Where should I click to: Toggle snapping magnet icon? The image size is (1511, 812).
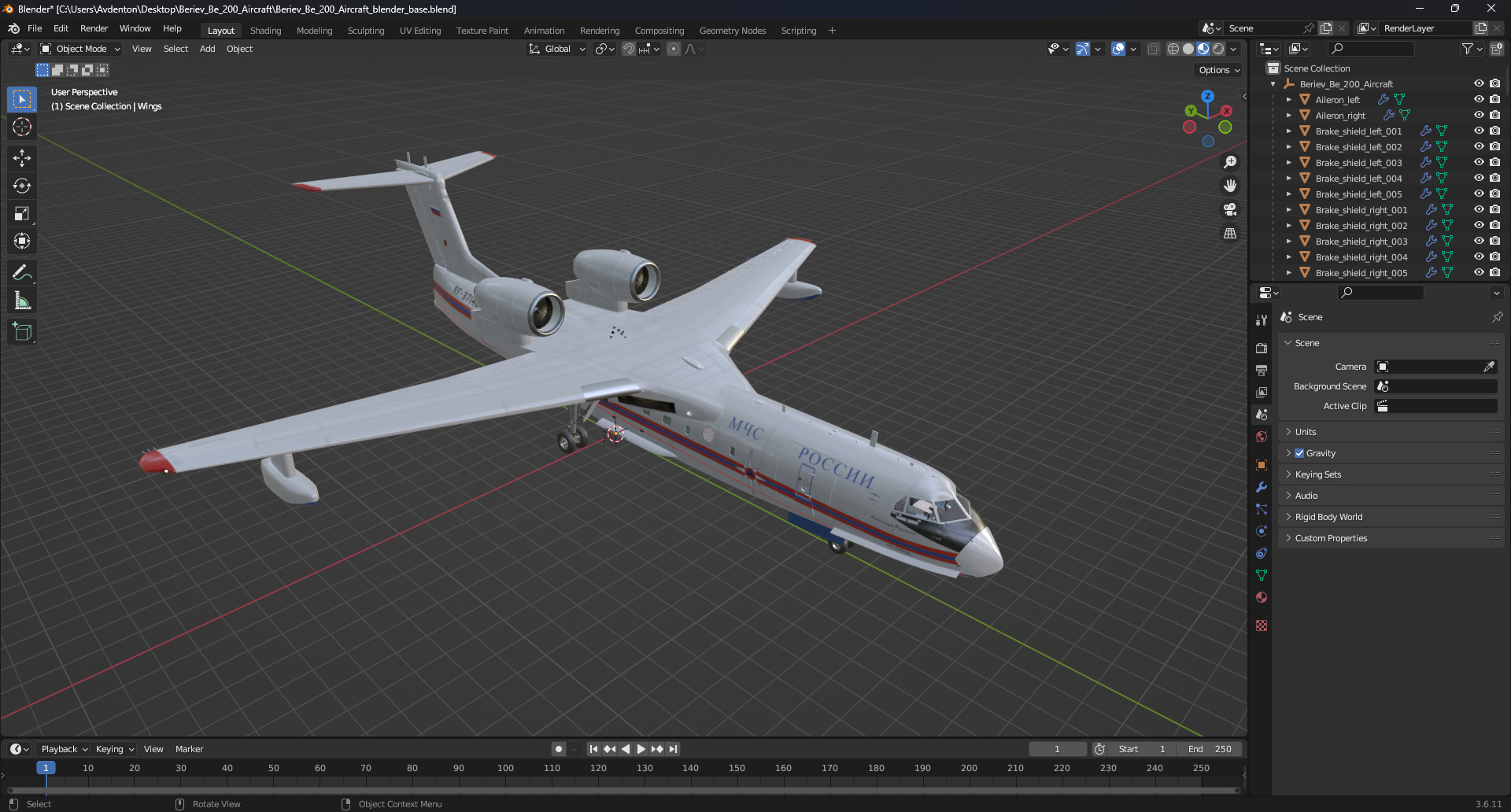pos(629,49)
